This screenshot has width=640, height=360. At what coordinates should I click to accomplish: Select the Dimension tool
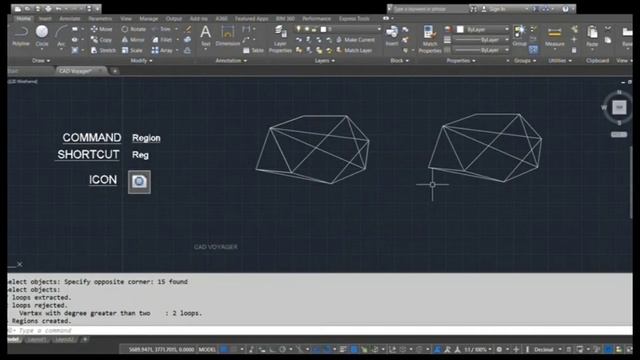click(x=228, y=36)
